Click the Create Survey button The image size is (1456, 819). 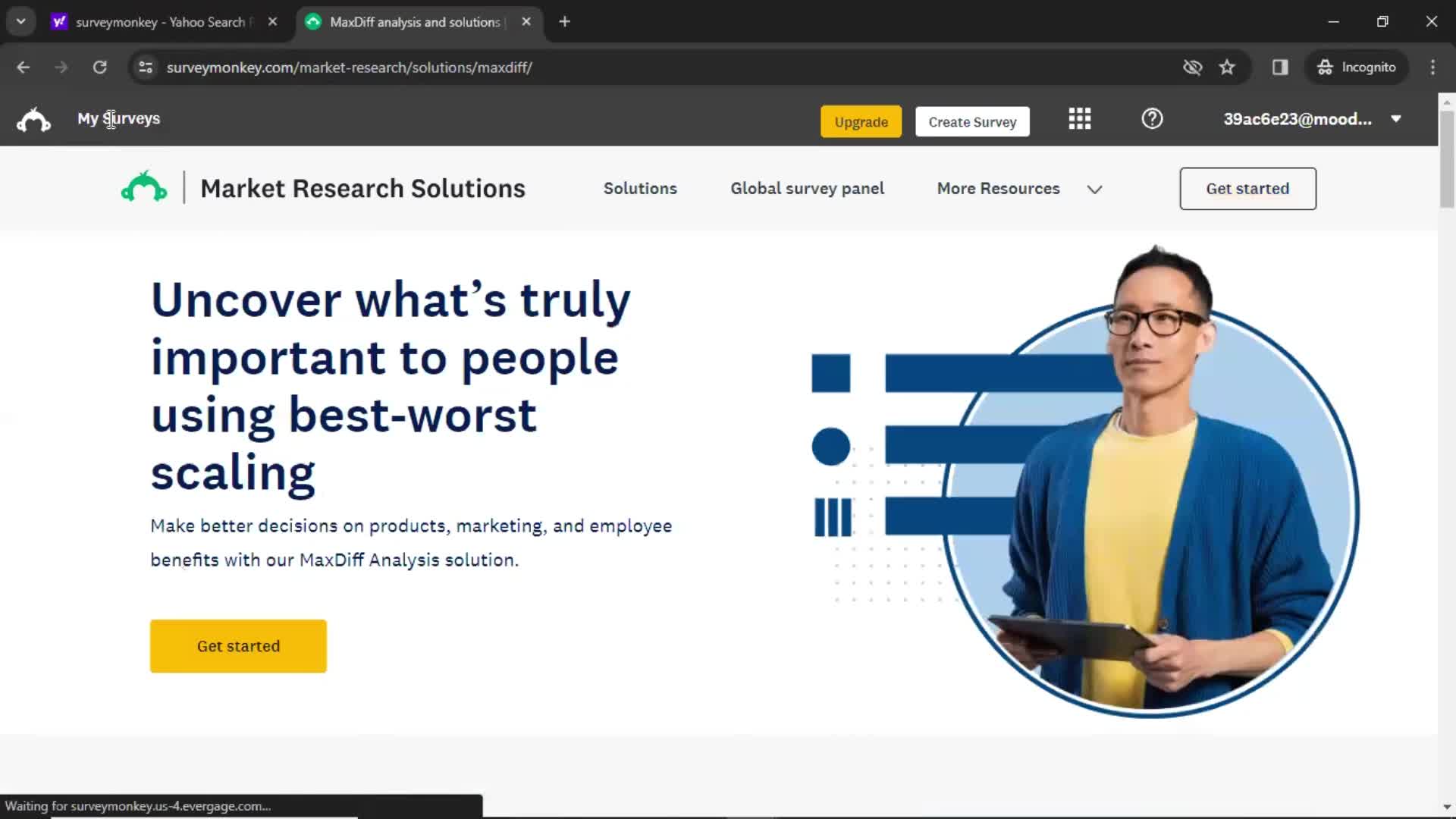[972, 121]
